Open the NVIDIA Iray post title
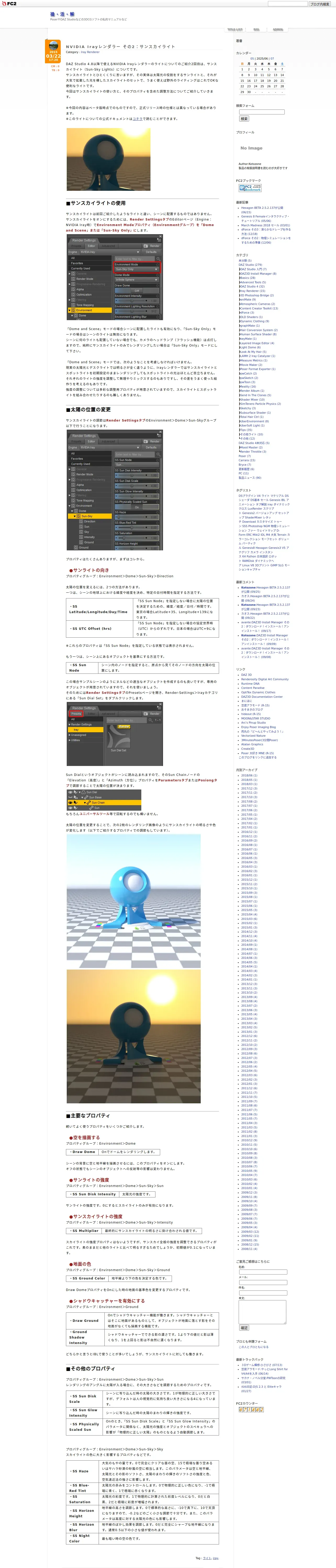This screenshot has height=1568, width=336. [120, 47]
